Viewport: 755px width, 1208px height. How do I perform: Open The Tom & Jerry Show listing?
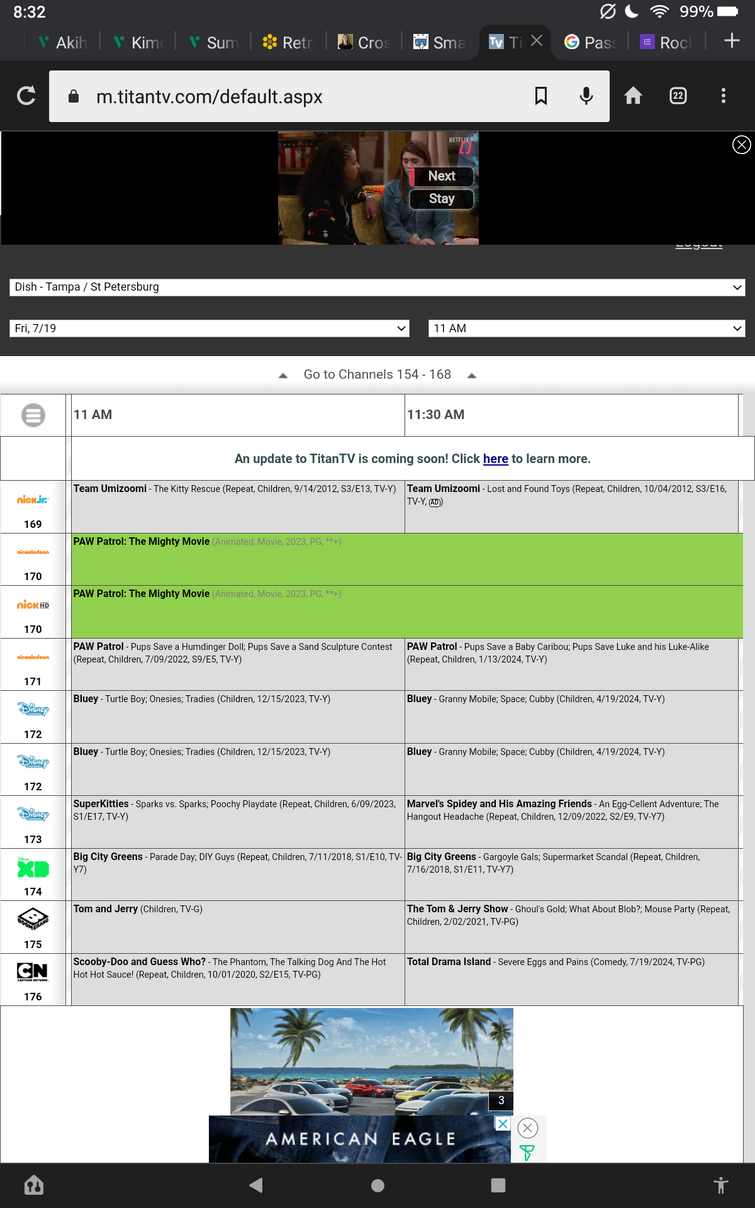pos(573,926)
